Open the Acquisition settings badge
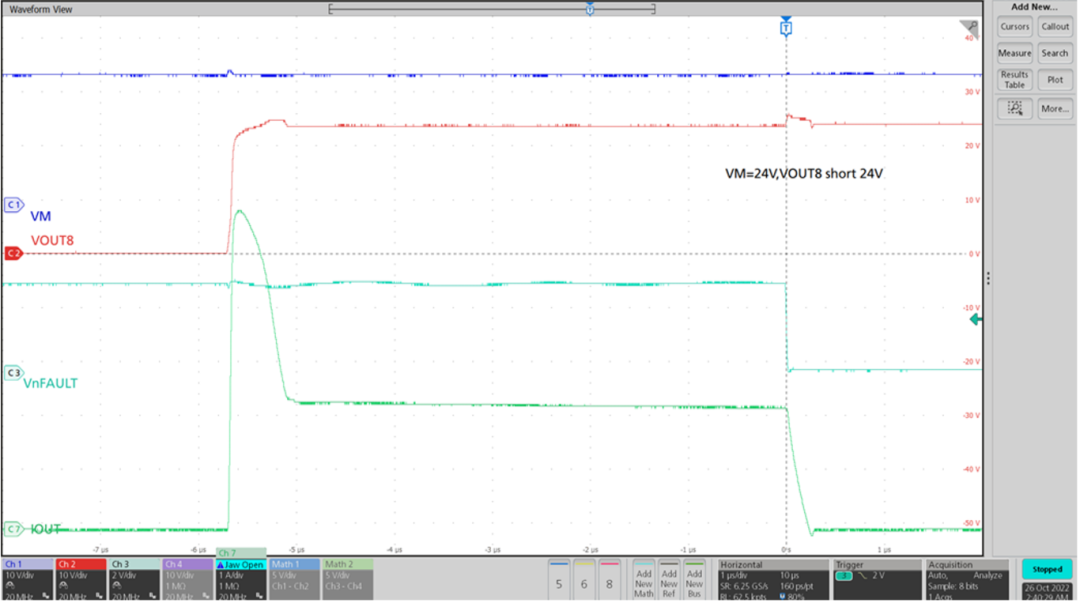1080x603 pixels. point(967,580)
